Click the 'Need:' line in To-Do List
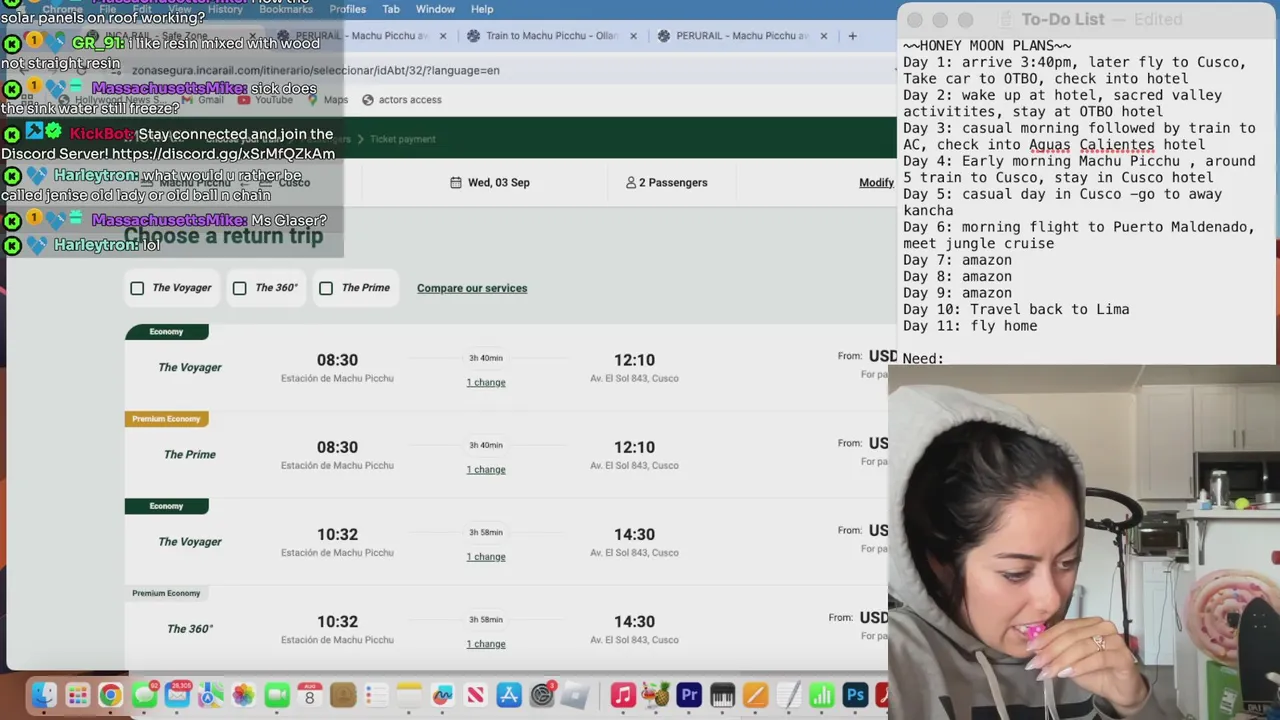The image size is (1280, 720). click(923, 358)
